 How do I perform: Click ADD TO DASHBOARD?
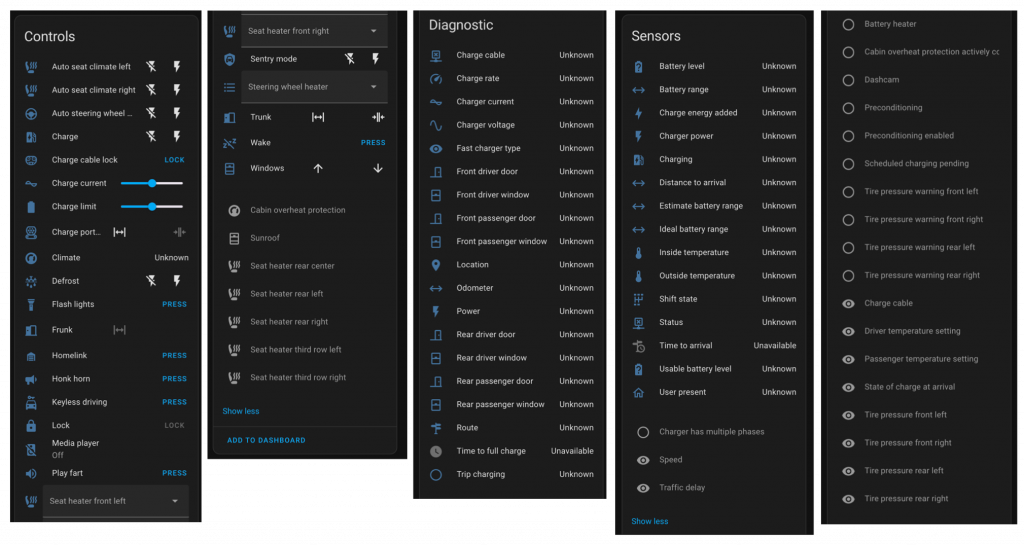coord(266,440)
